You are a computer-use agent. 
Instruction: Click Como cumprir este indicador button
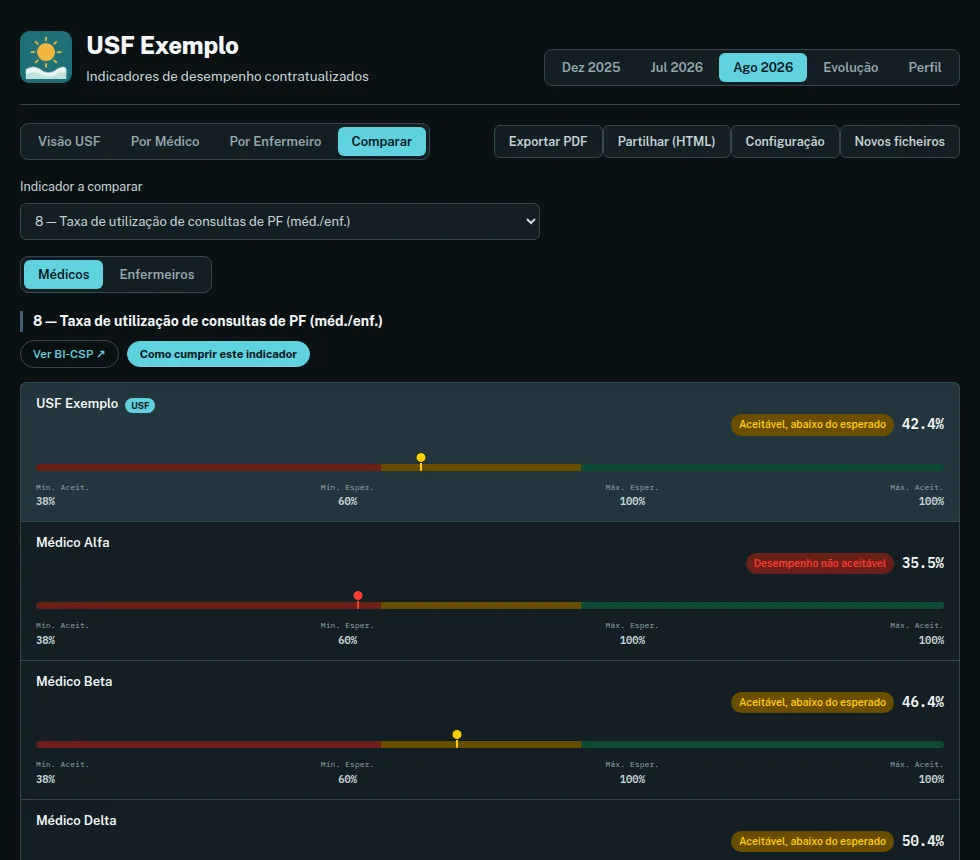point(218,354)
